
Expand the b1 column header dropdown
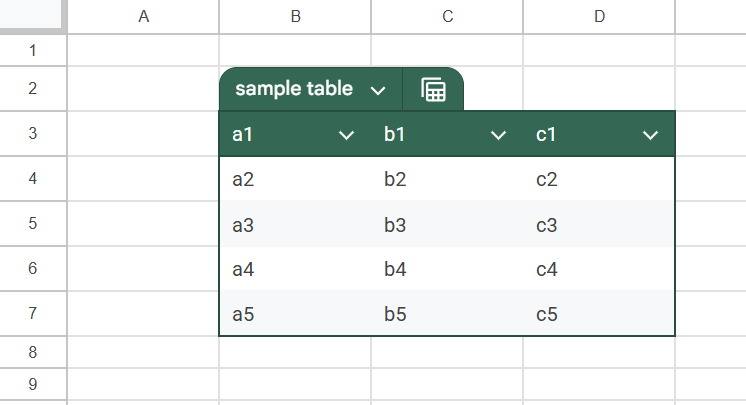coord(499,135)
